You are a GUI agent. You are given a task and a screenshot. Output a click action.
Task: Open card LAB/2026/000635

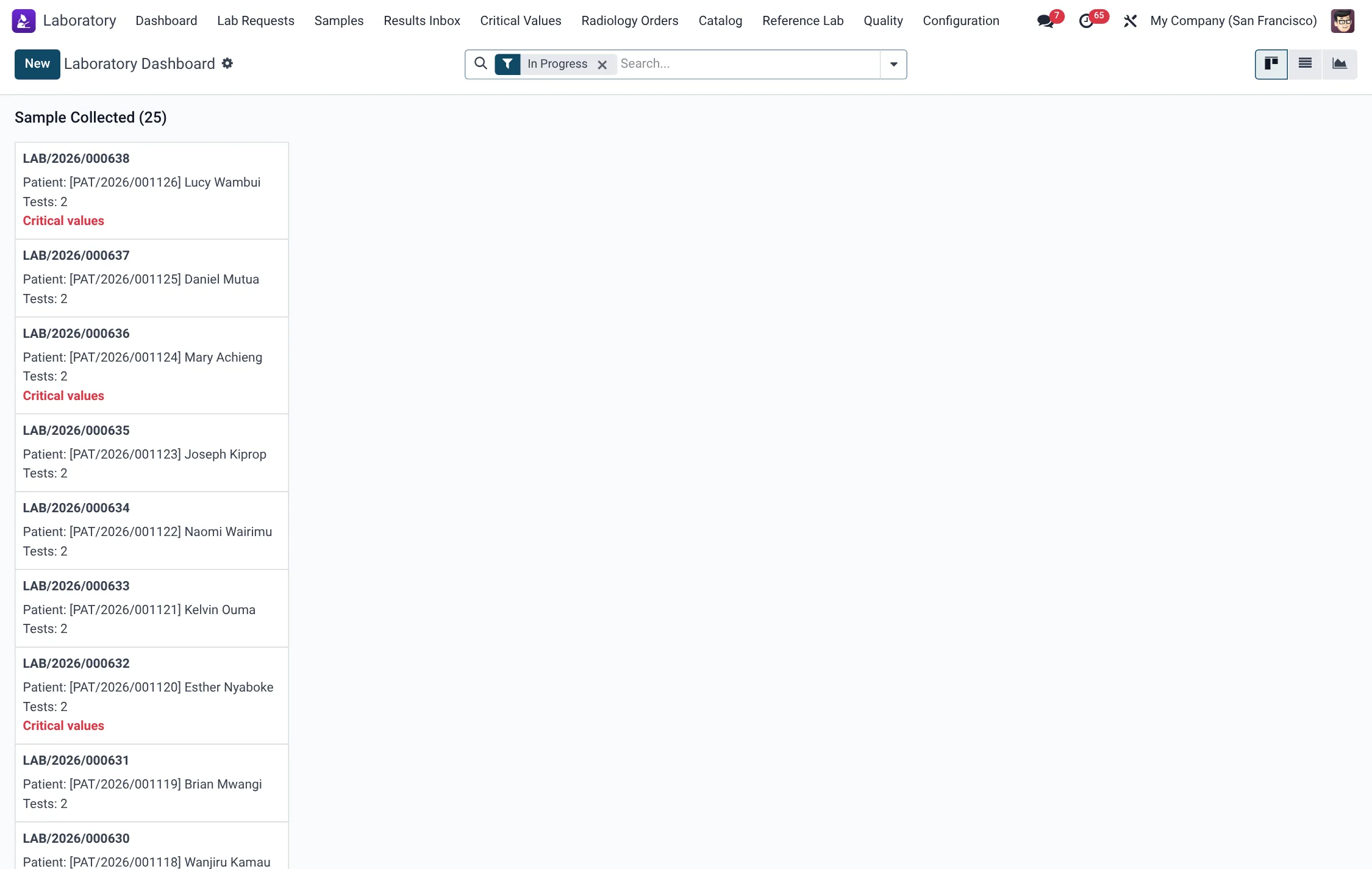point(152,452)
